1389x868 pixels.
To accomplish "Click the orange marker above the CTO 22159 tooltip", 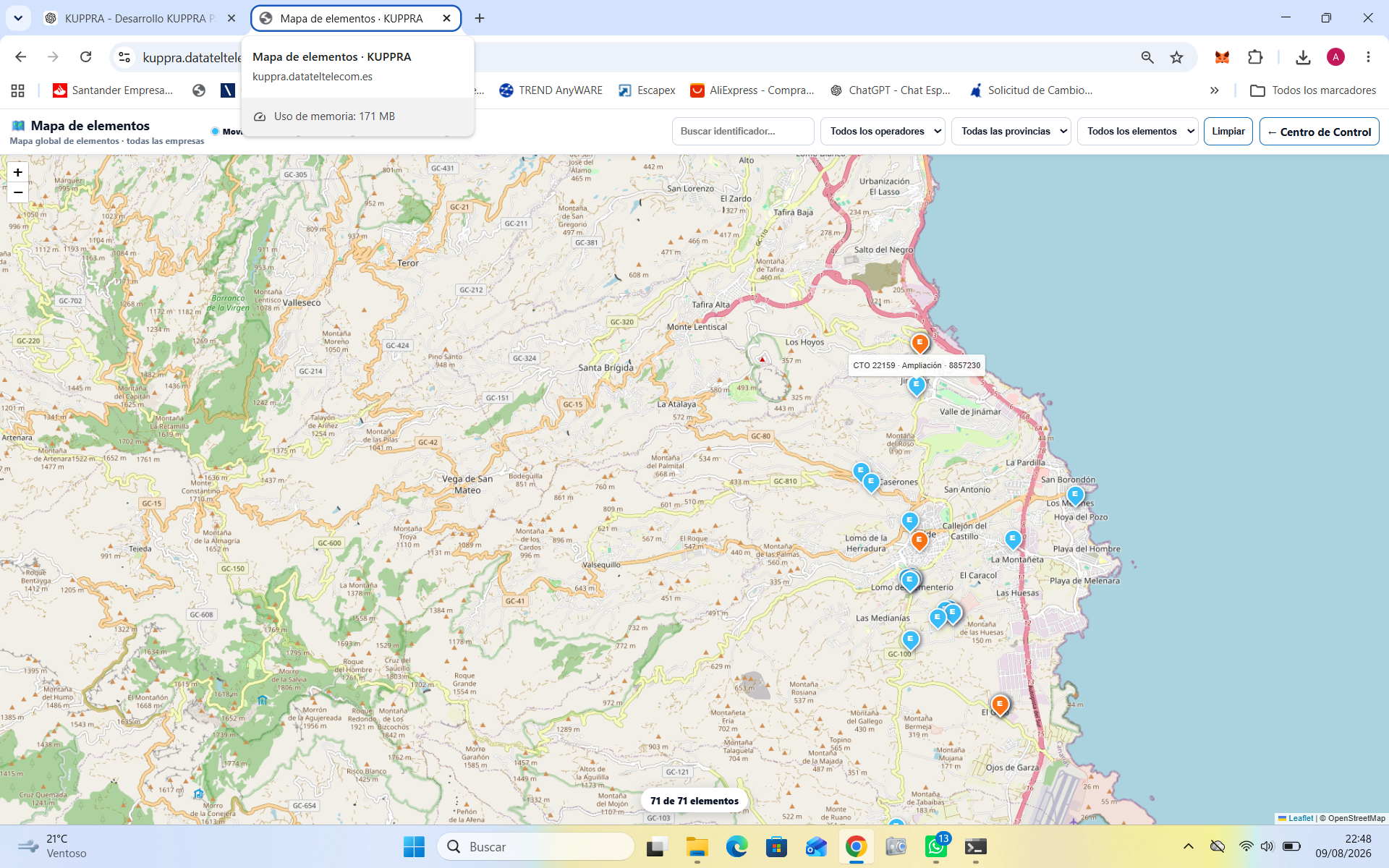I will click(919, 344).
